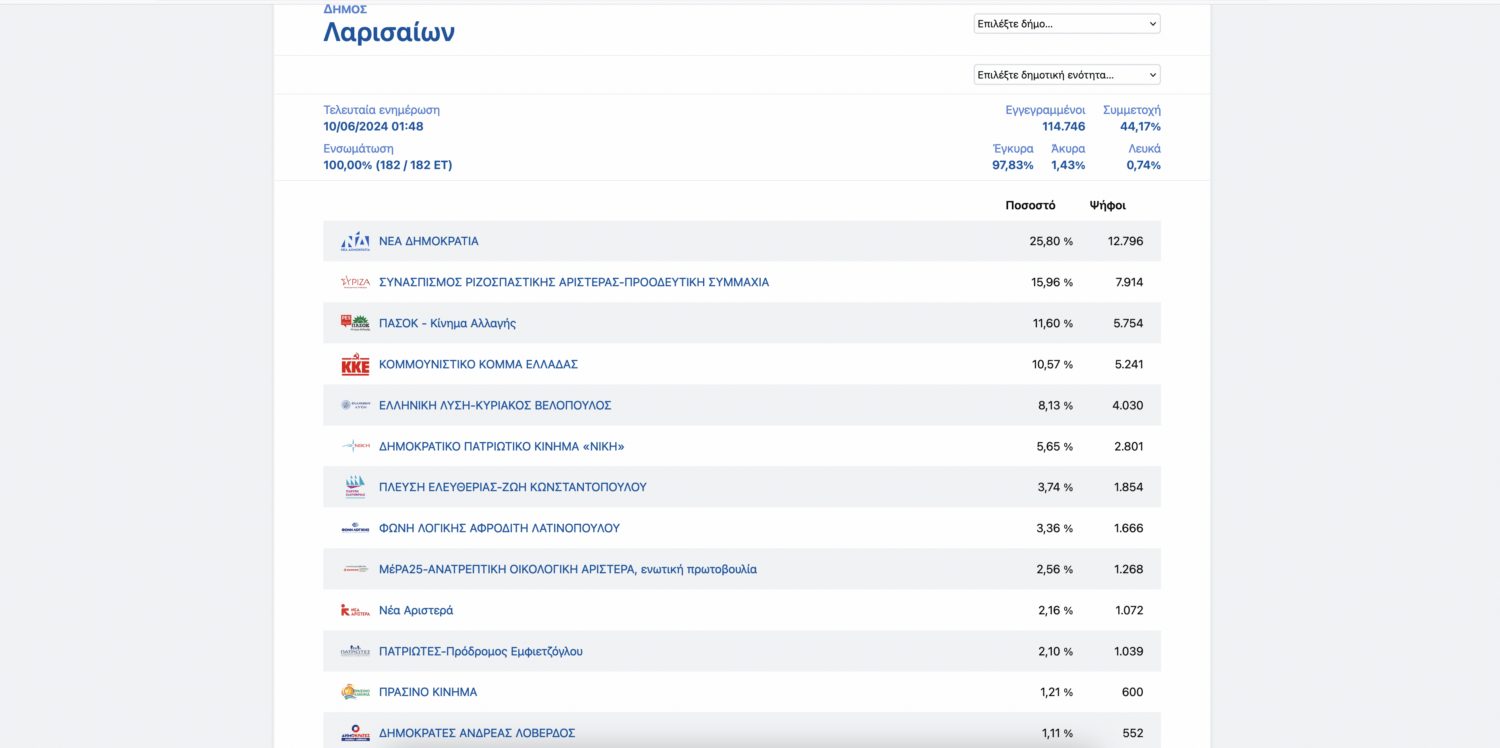Click the Πλεύση Ελευθερίας party logo

[x=355, y=487]
